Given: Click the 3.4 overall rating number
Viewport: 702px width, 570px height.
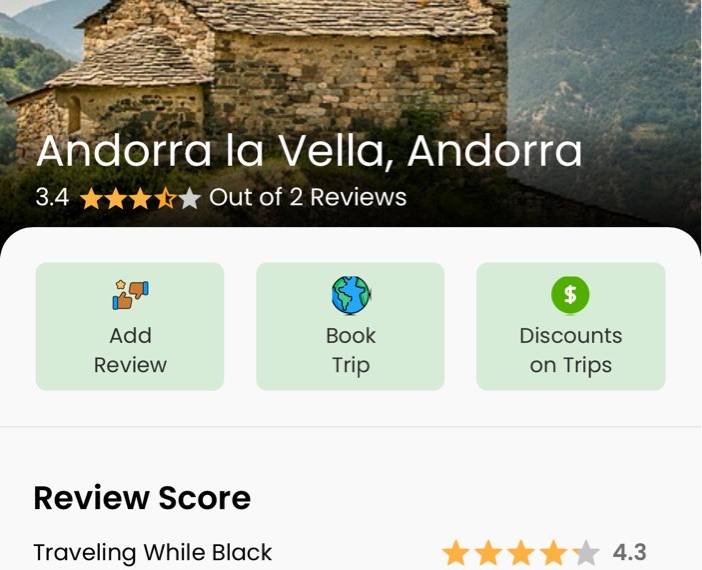Looking at the screenshot, I should point(52,197).
